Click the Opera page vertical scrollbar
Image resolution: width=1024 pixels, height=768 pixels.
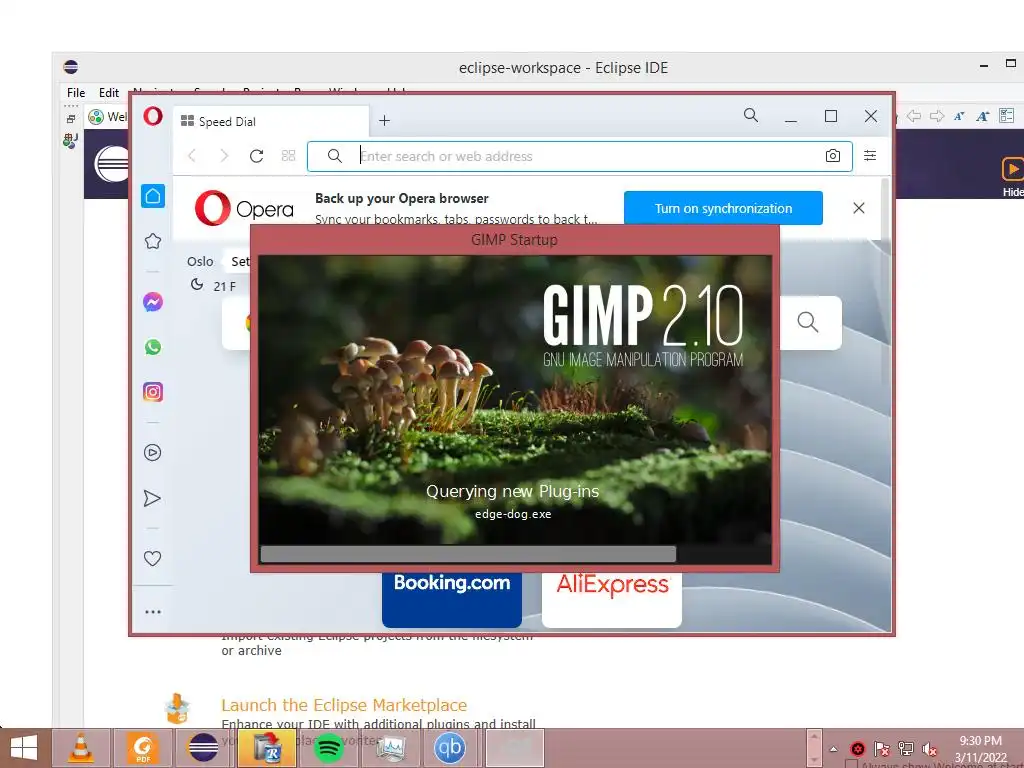click(886, 281)
